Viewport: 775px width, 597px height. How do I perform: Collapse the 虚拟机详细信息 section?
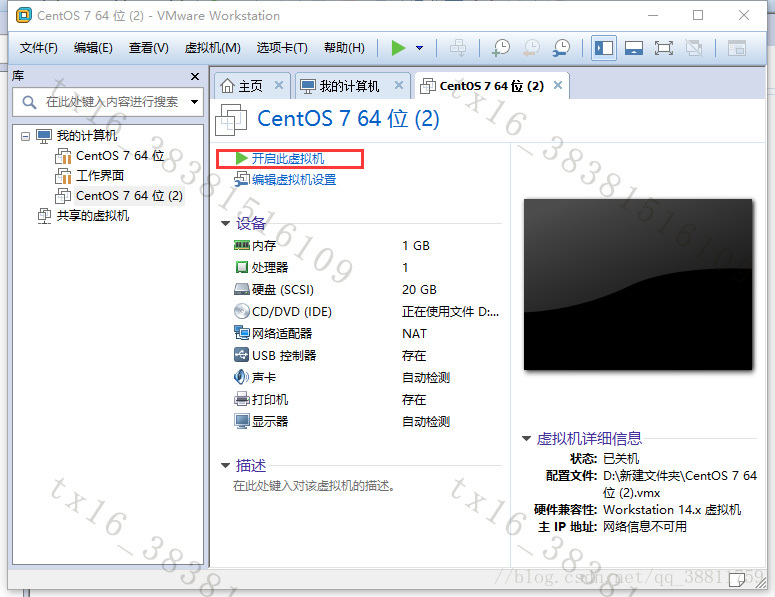526,438
